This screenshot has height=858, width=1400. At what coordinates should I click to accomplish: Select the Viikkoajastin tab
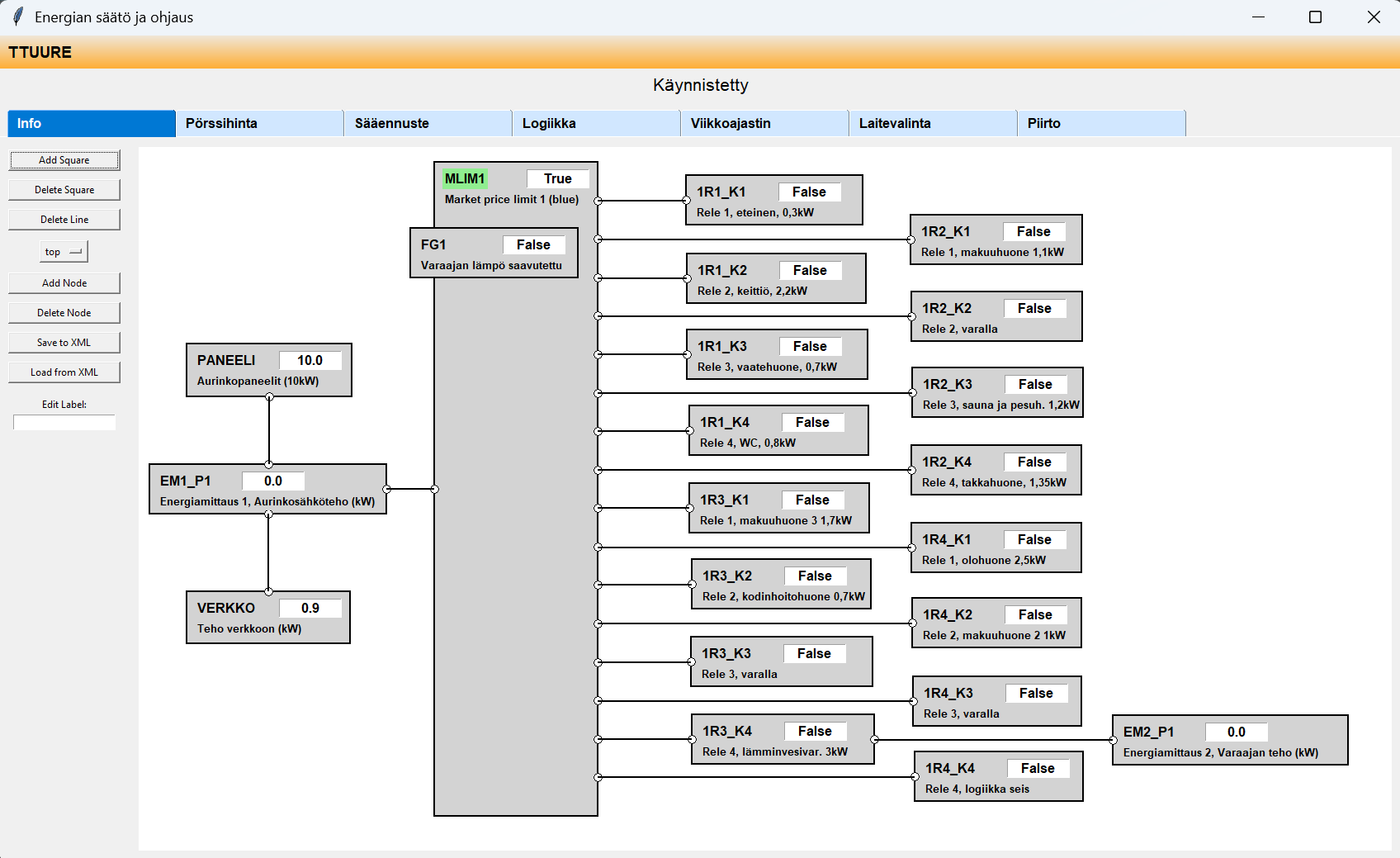(764, 123)
